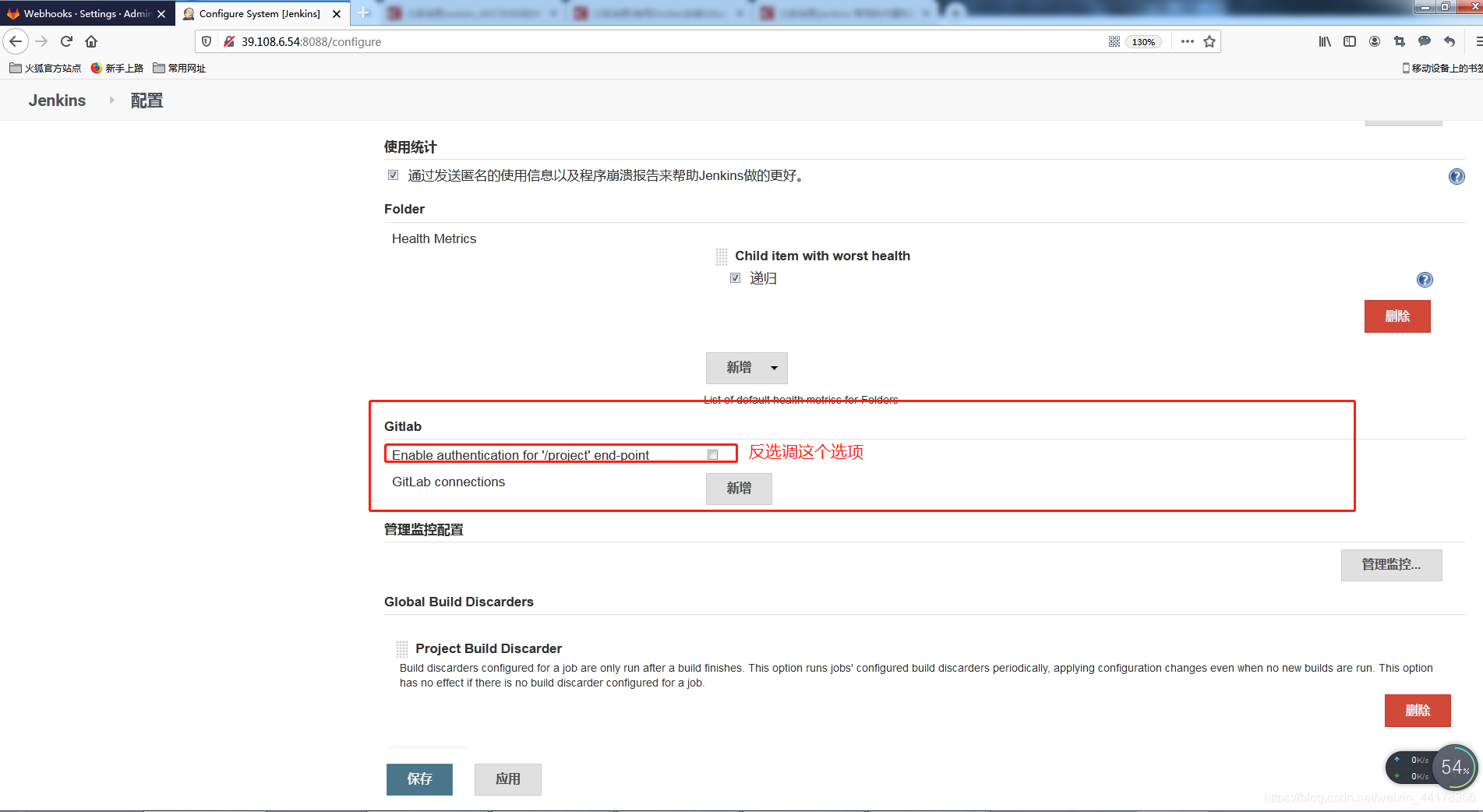Screen dimensions: 1483x812
Task: Close the Webhooks Settings tab
Action: [161, 14]
